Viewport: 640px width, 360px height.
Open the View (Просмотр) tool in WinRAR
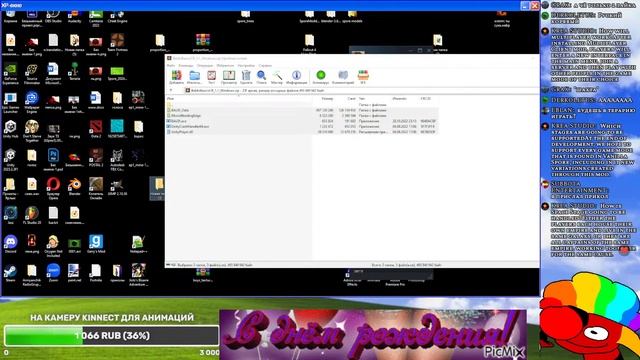click(229, 77)
